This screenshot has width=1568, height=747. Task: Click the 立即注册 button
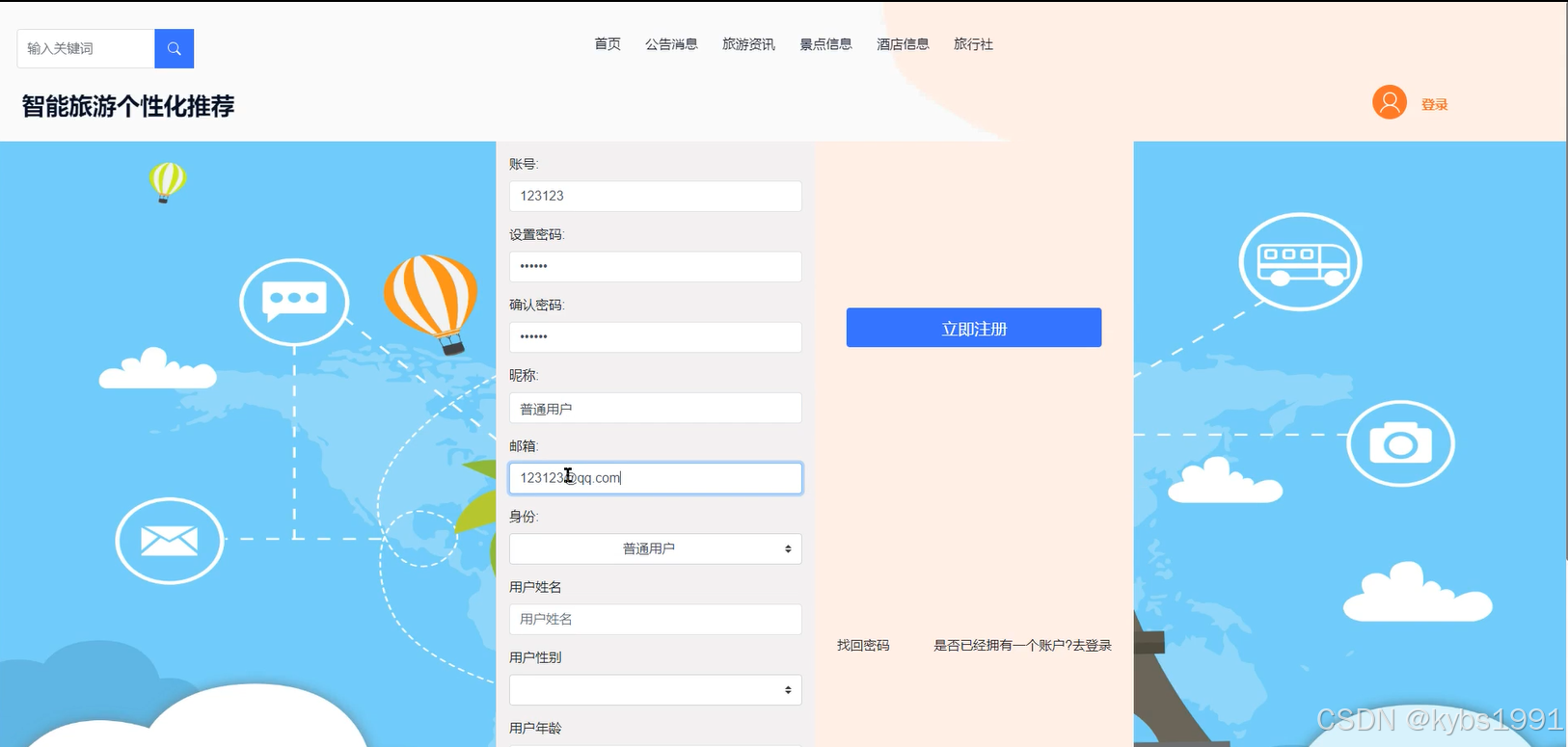click(x=974, y=328)
